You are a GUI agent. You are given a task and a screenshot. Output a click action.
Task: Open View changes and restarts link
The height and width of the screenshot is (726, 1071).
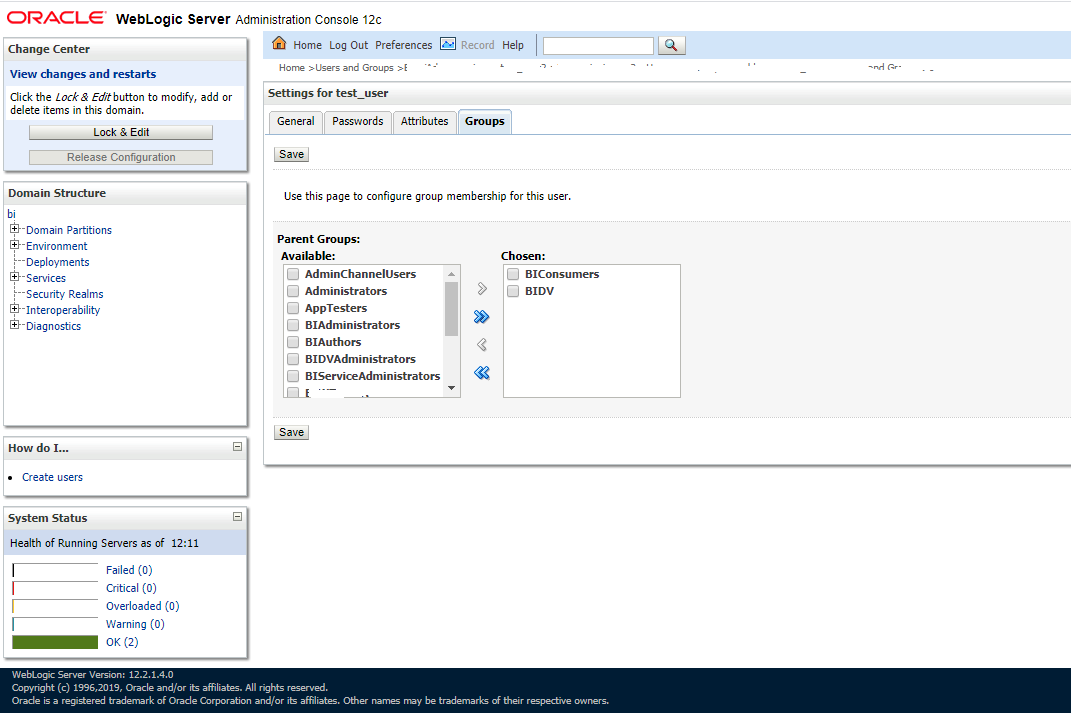(83, 74)
